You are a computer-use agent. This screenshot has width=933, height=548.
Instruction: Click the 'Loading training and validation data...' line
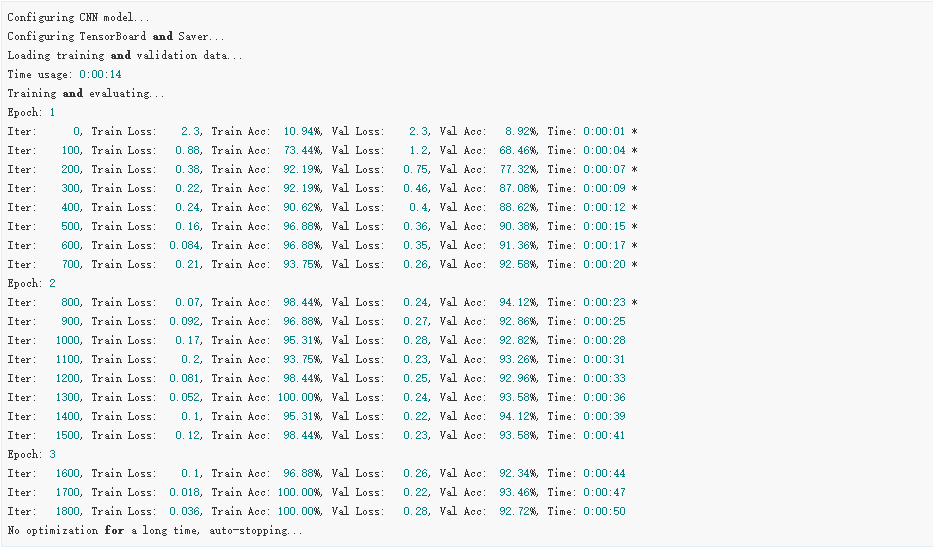click(124, 55)
